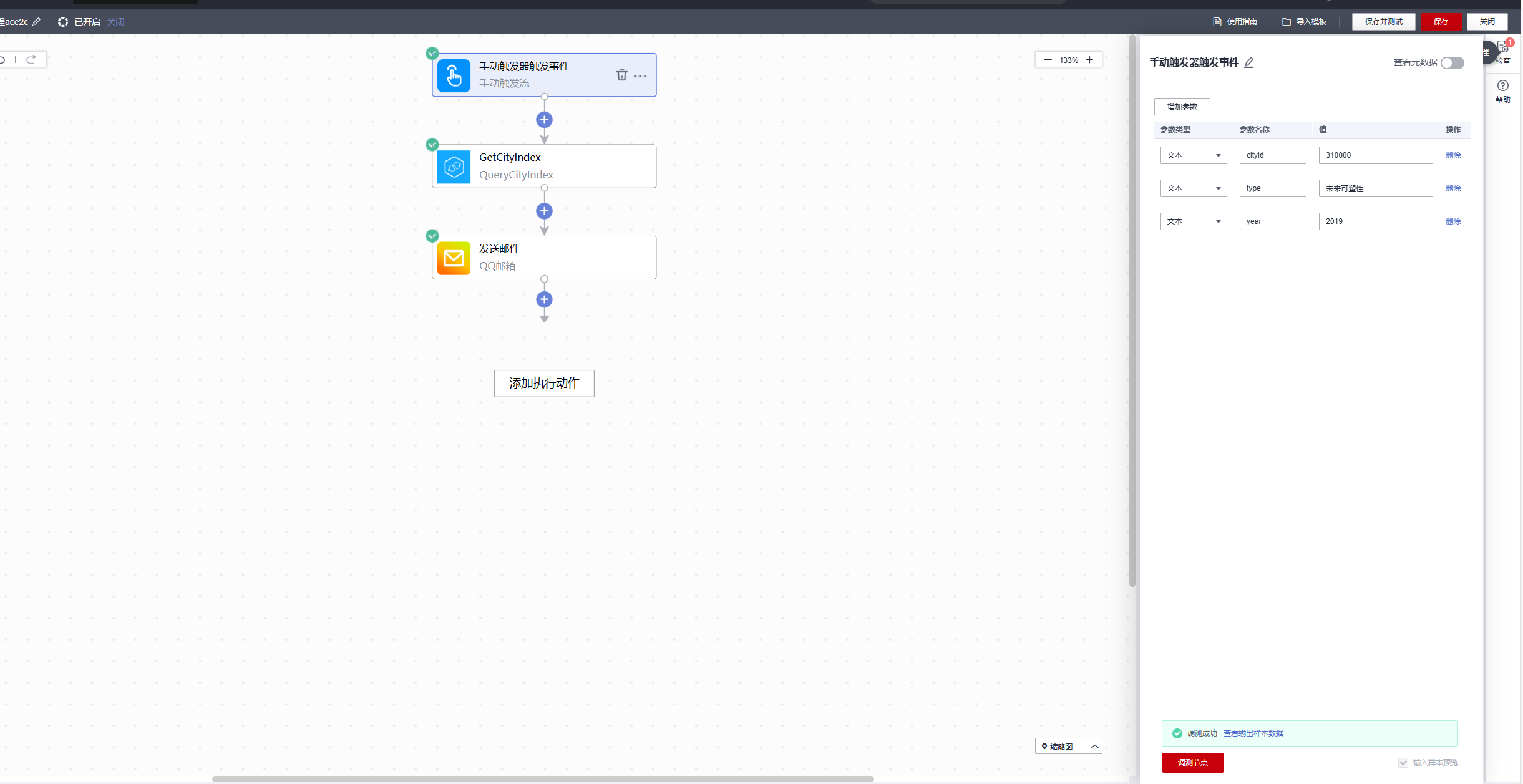Click the plus connector below GetCityIndex
1523x784 pixels.
click(544, 211)
